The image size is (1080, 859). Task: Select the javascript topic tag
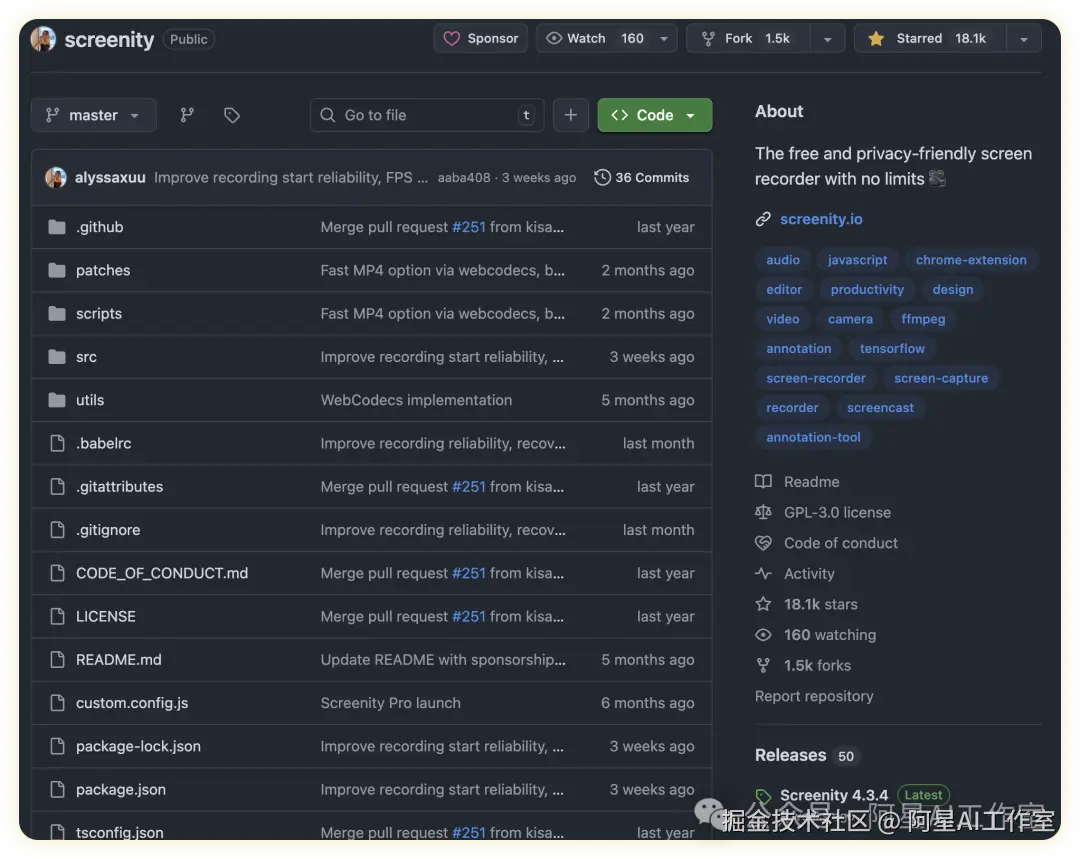click(858, 260)
